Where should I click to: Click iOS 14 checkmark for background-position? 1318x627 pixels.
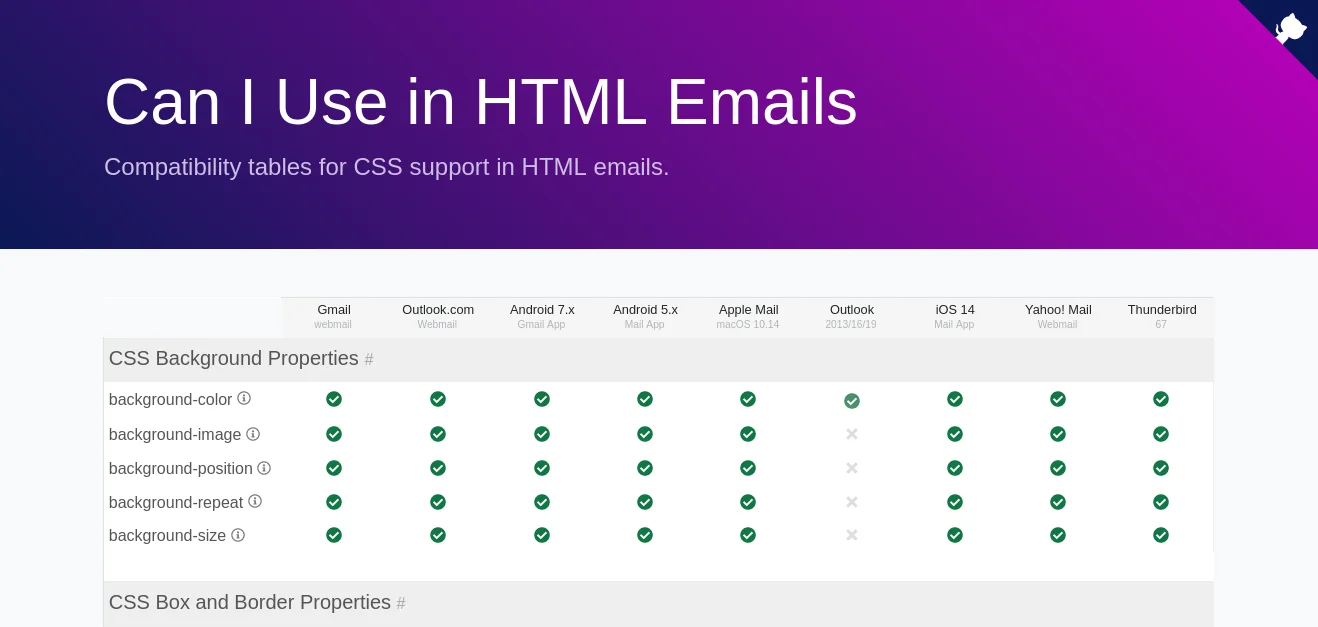[x=955, y=468]
